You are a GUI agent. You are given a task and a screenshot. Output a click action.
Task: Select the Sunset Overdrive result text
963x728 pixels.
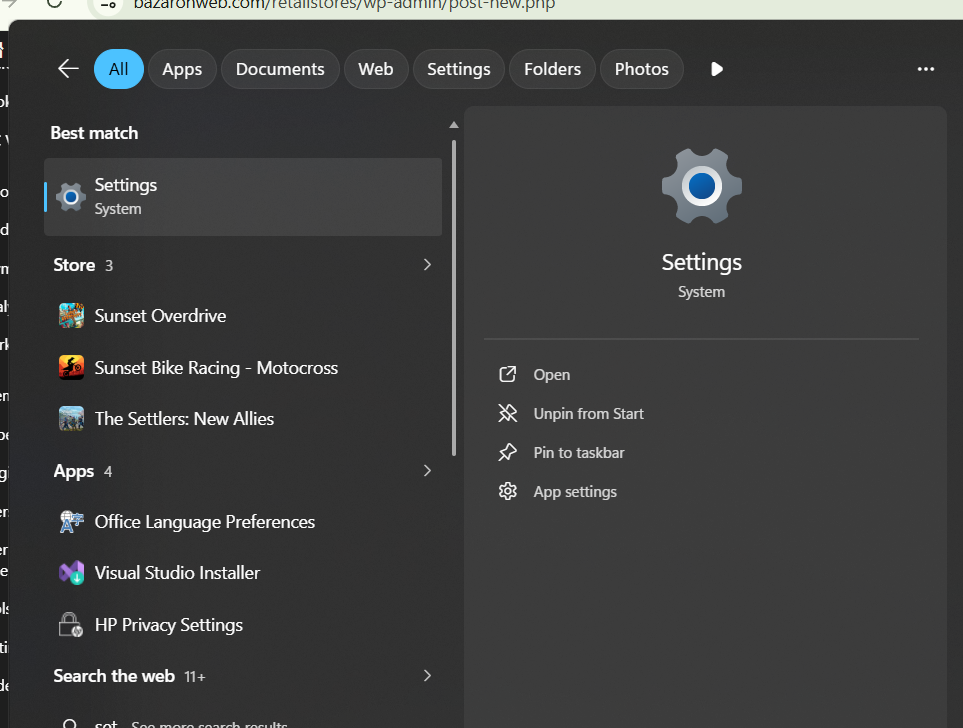click(x=160, y=316)
